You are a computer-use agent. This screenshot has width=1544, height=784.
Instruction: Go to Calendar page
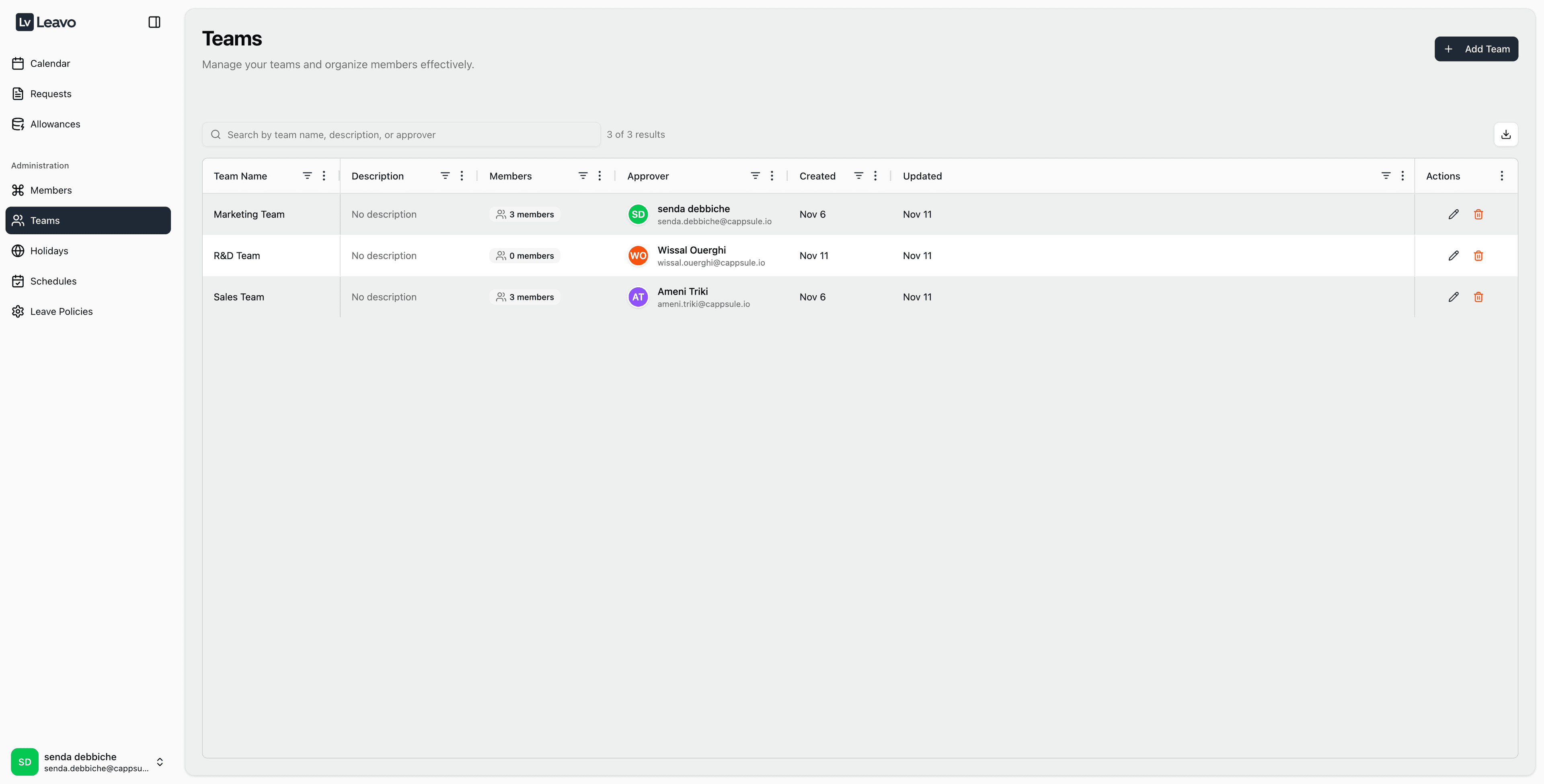[50, 63]
